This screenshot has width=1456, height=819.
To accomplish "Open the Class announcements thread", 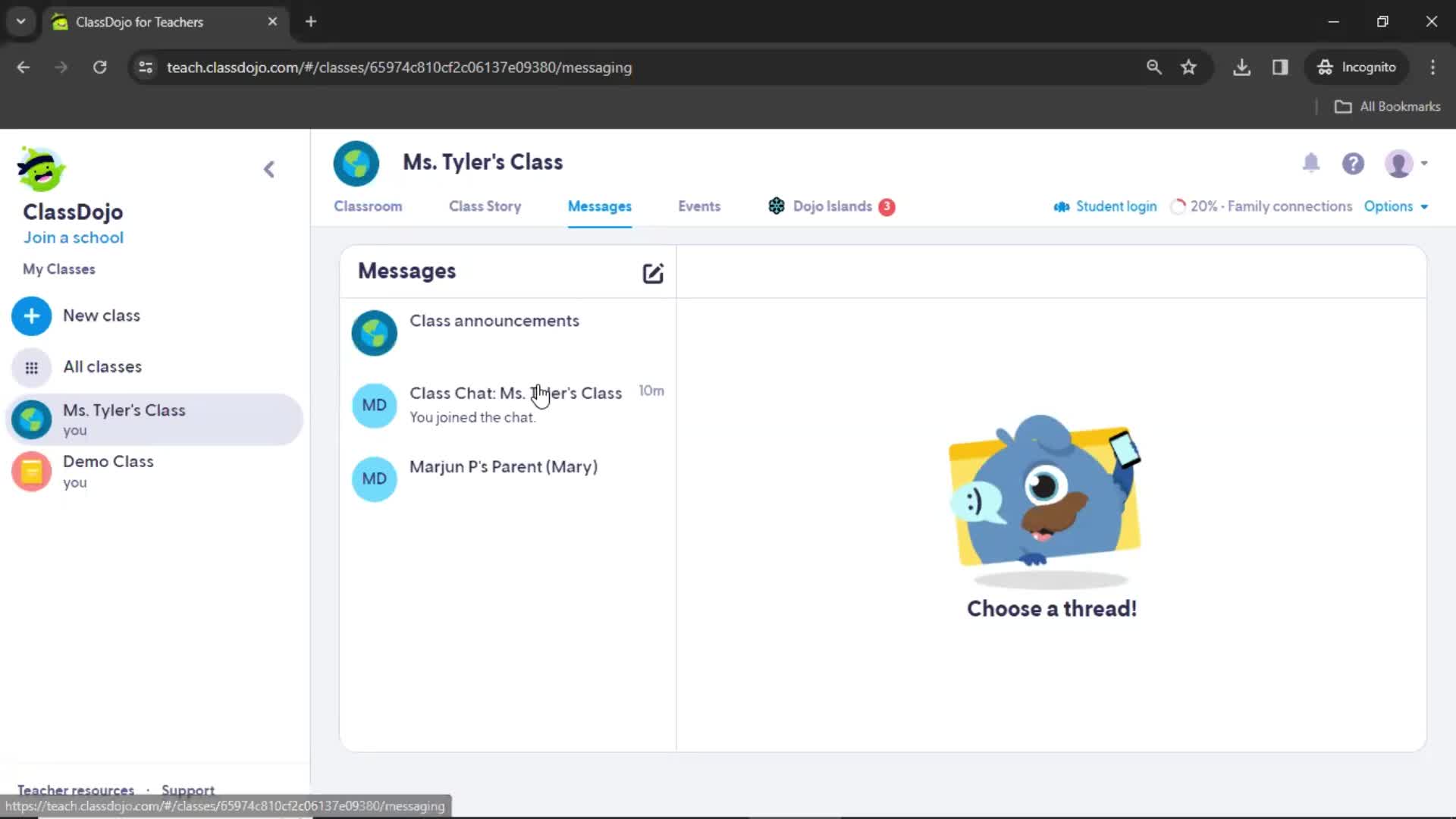I will (507, 332).
